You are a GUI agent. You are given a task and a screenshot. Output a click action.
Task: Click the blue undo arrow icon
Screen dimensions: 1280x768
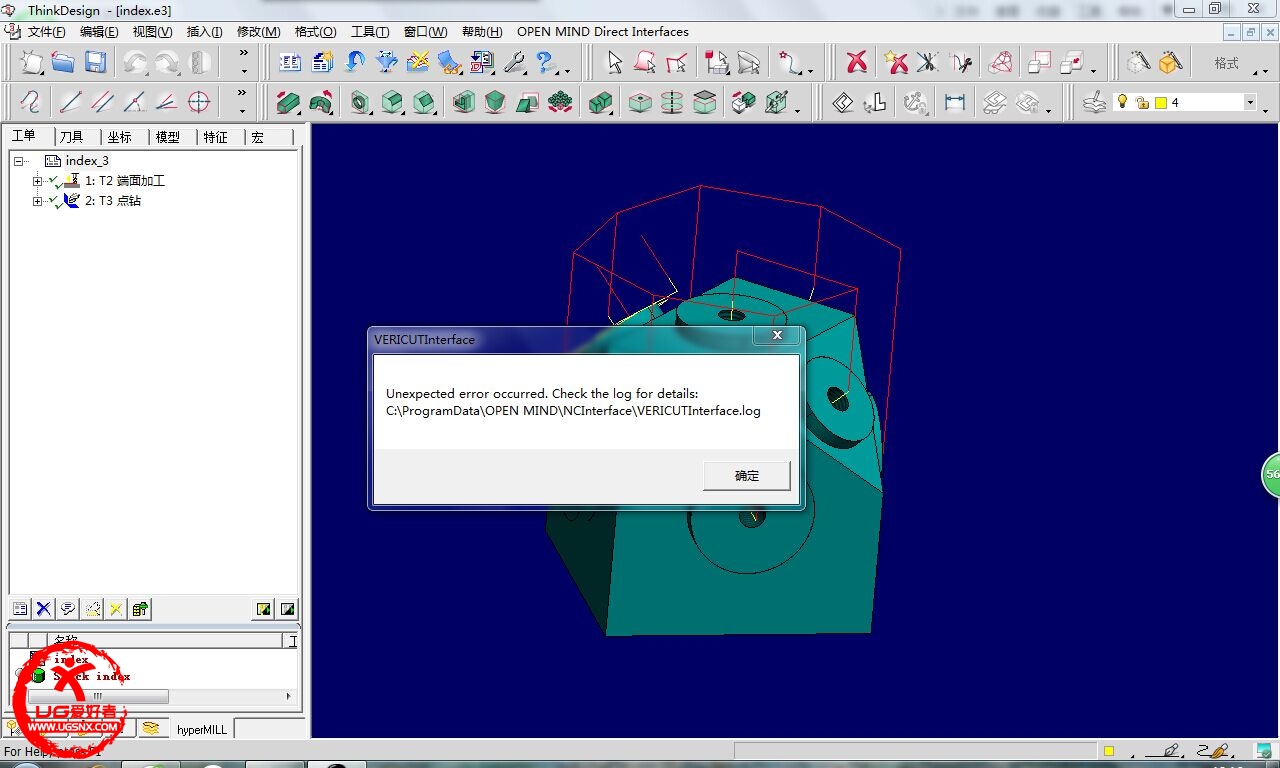pyautogui.click(x=355, y=63)
